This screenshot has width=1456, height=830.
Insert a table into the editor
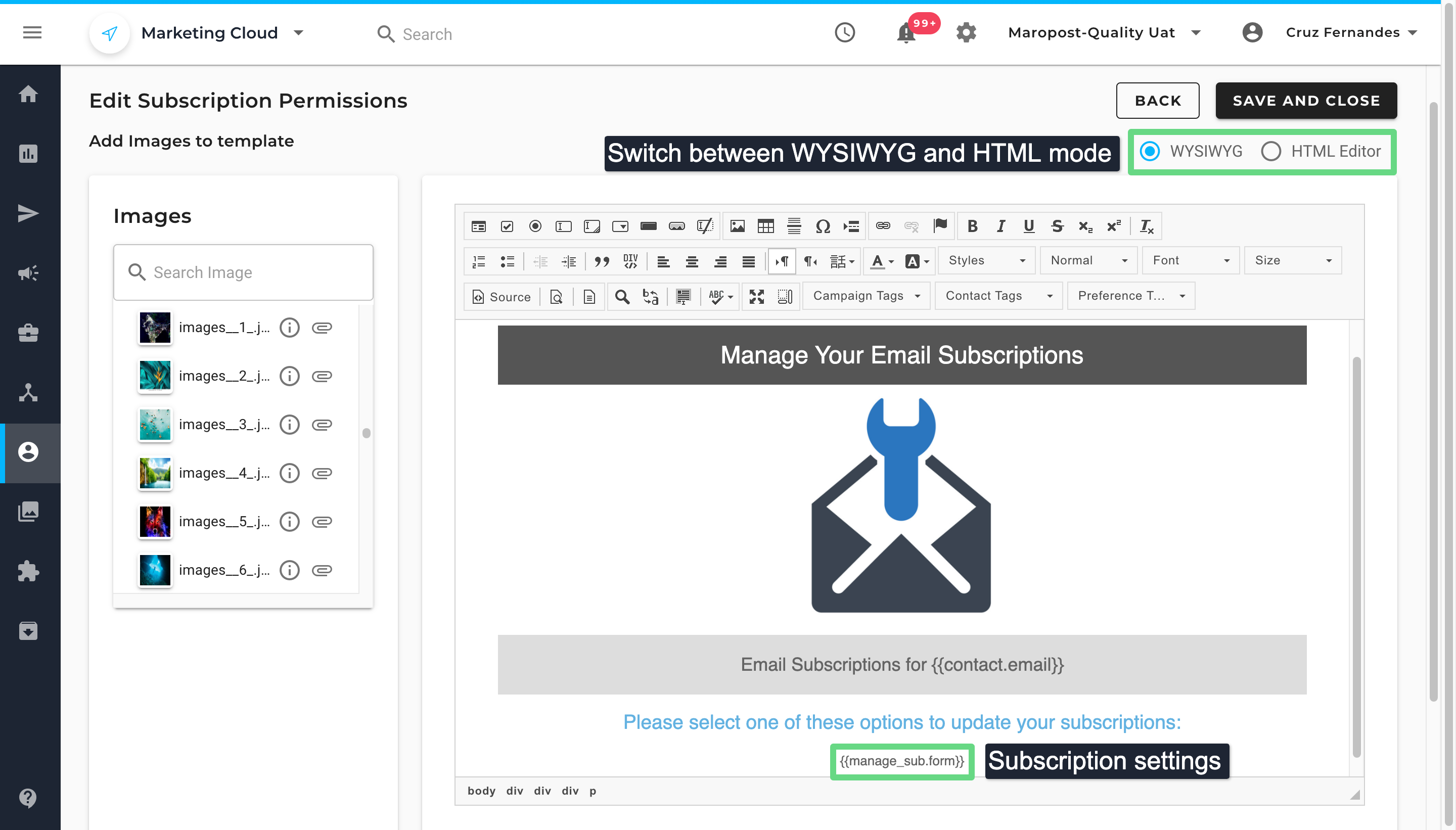click(x=765, y=226)
